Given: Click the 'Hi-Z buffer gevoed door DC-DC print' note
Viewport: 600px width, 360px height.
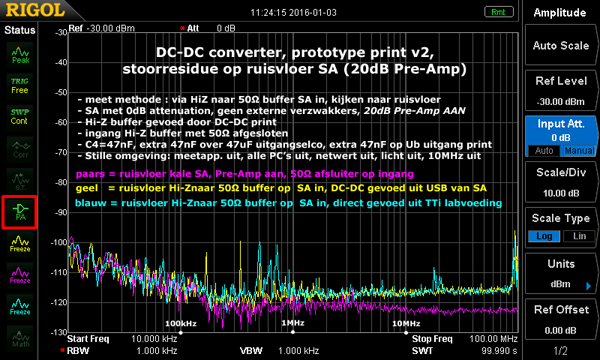Looking at the screenshot, I should tap(177, 122).
